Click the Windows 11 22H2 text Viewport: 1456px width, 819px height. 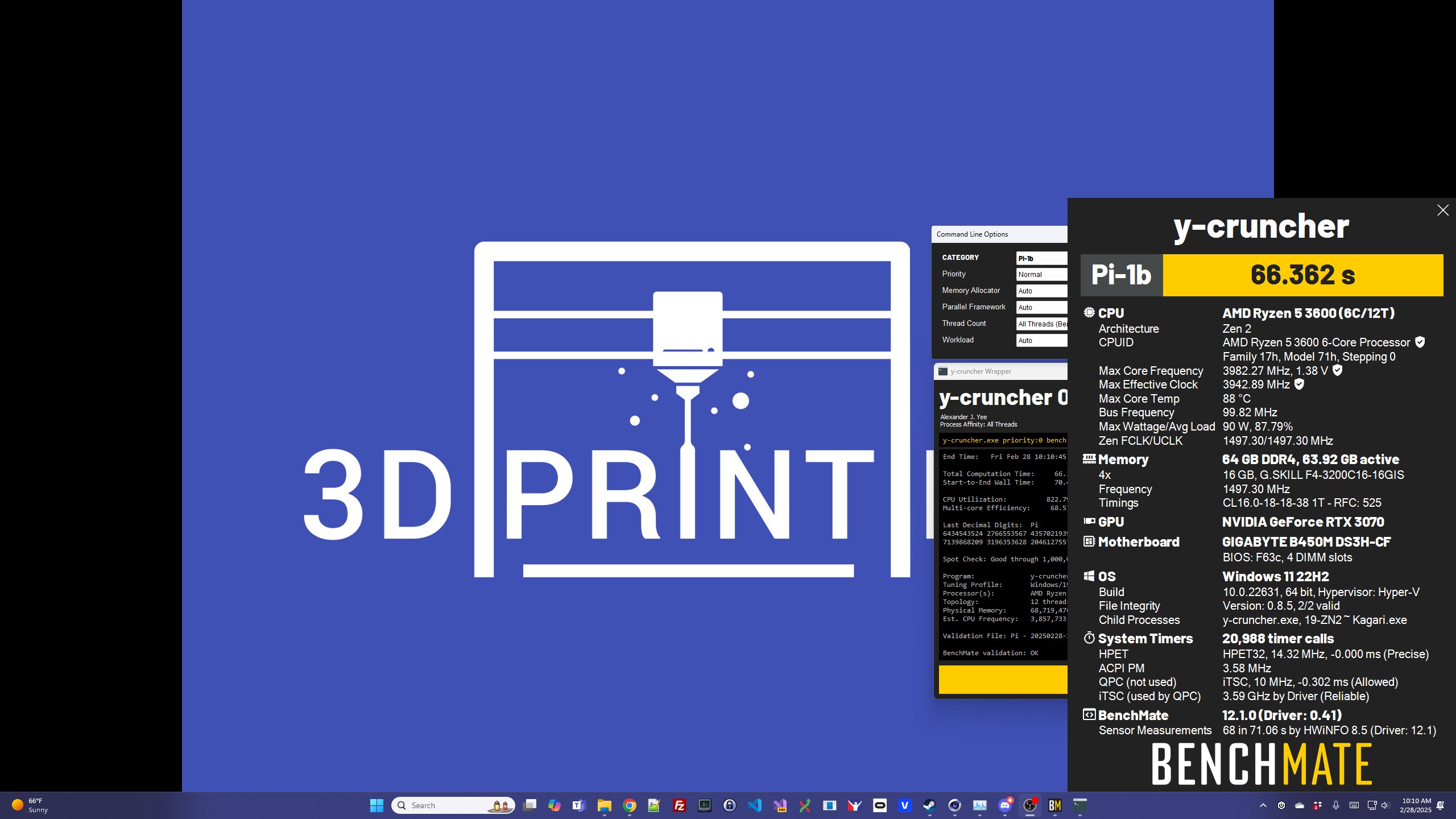(x=1276, y=577)
